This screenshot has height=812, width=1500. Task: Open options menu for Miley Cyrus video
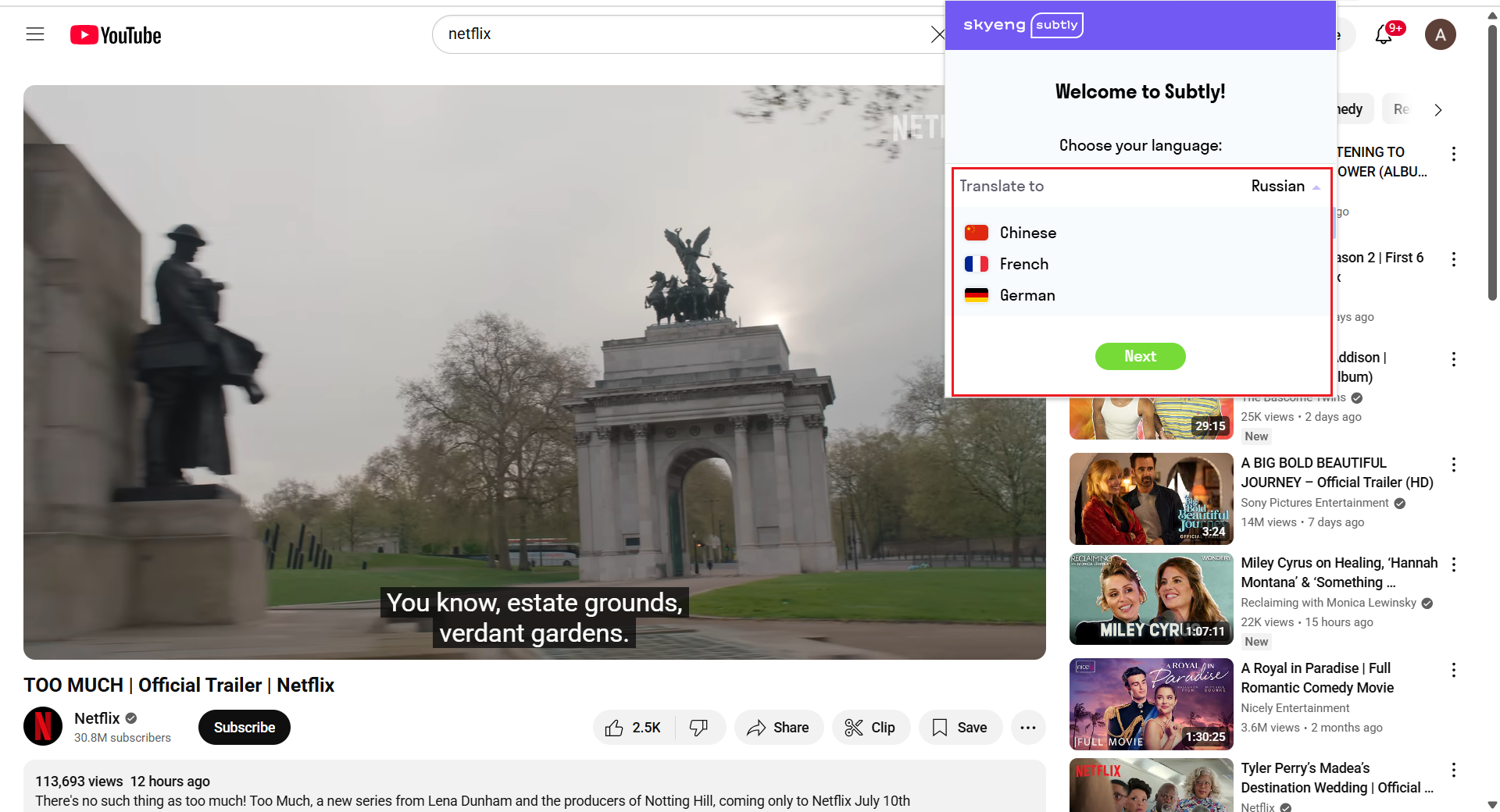click(1454, 564)
